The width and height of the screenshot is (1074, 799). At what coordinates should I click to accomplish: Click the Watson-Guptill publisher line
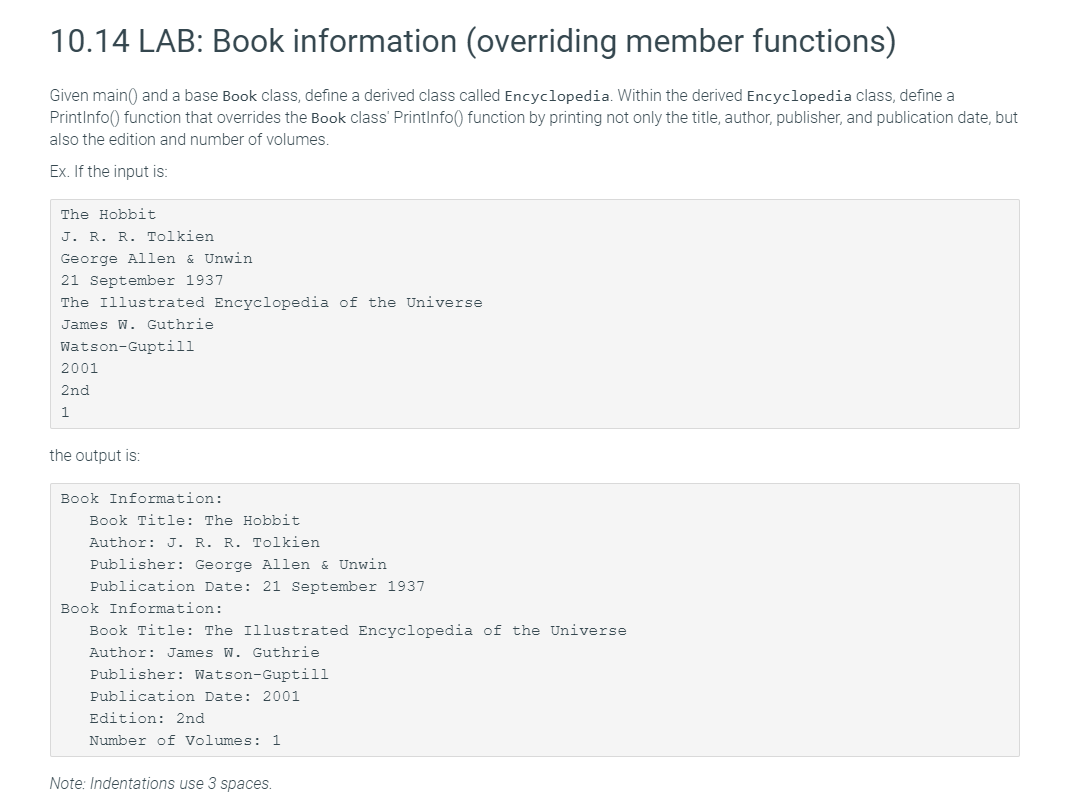tap(125, 346)
